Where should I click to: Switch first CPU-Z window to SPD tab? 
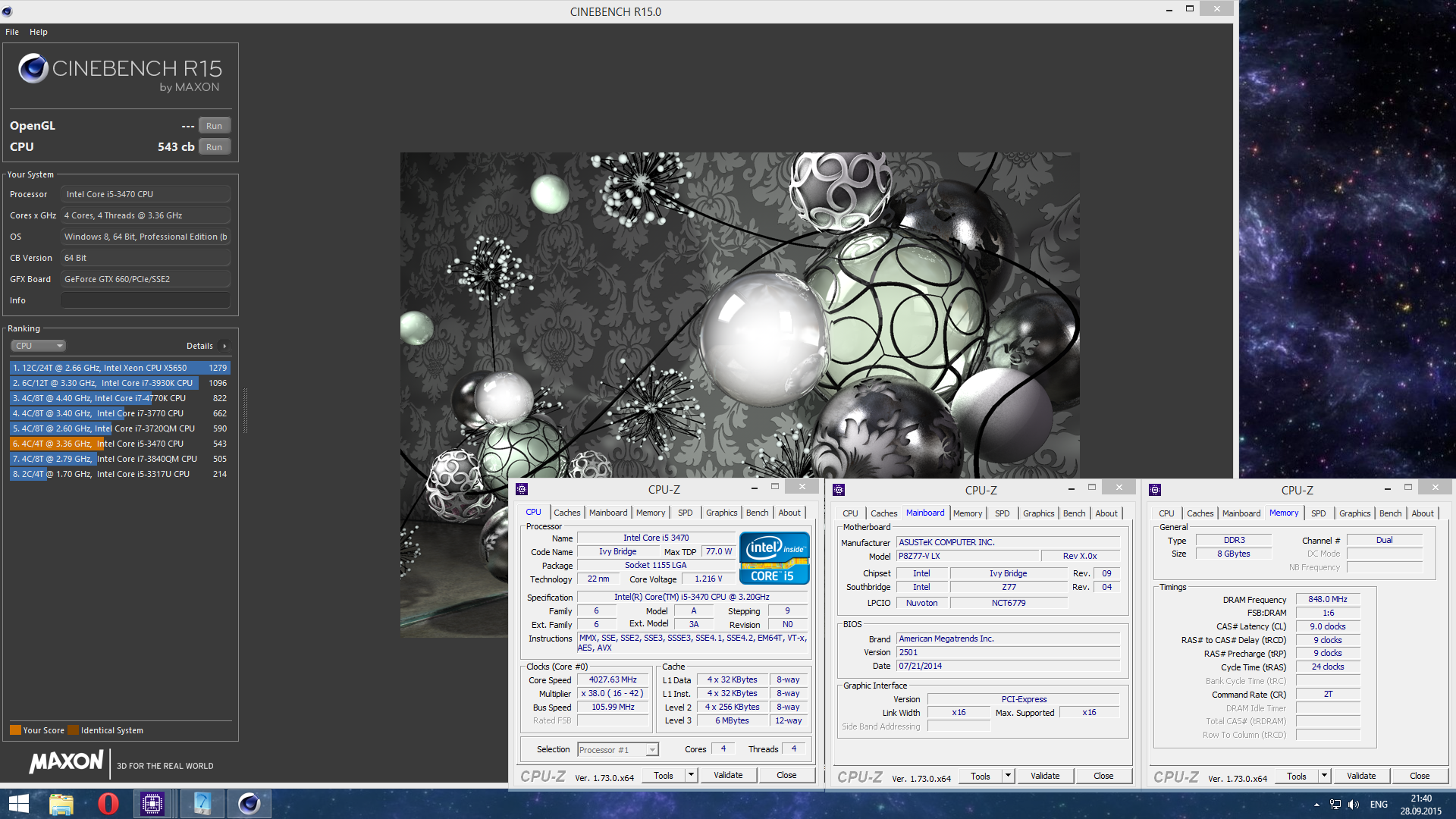685,513
